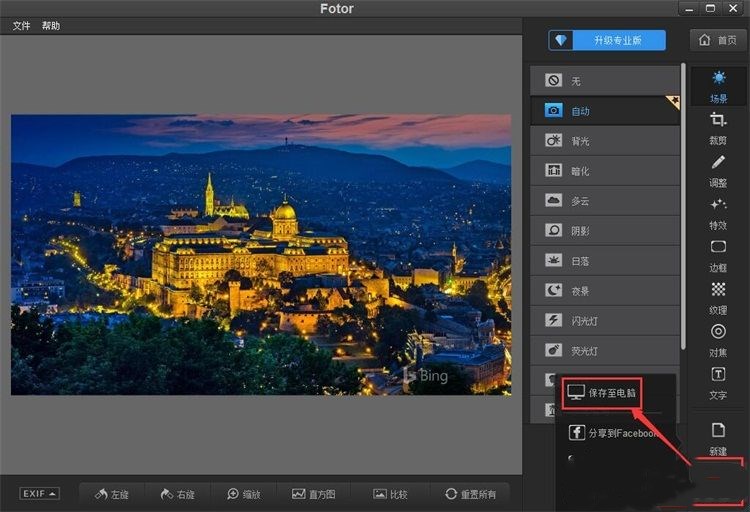Open the 帮助 menu

pyautogui.click(x=51, y=26)
